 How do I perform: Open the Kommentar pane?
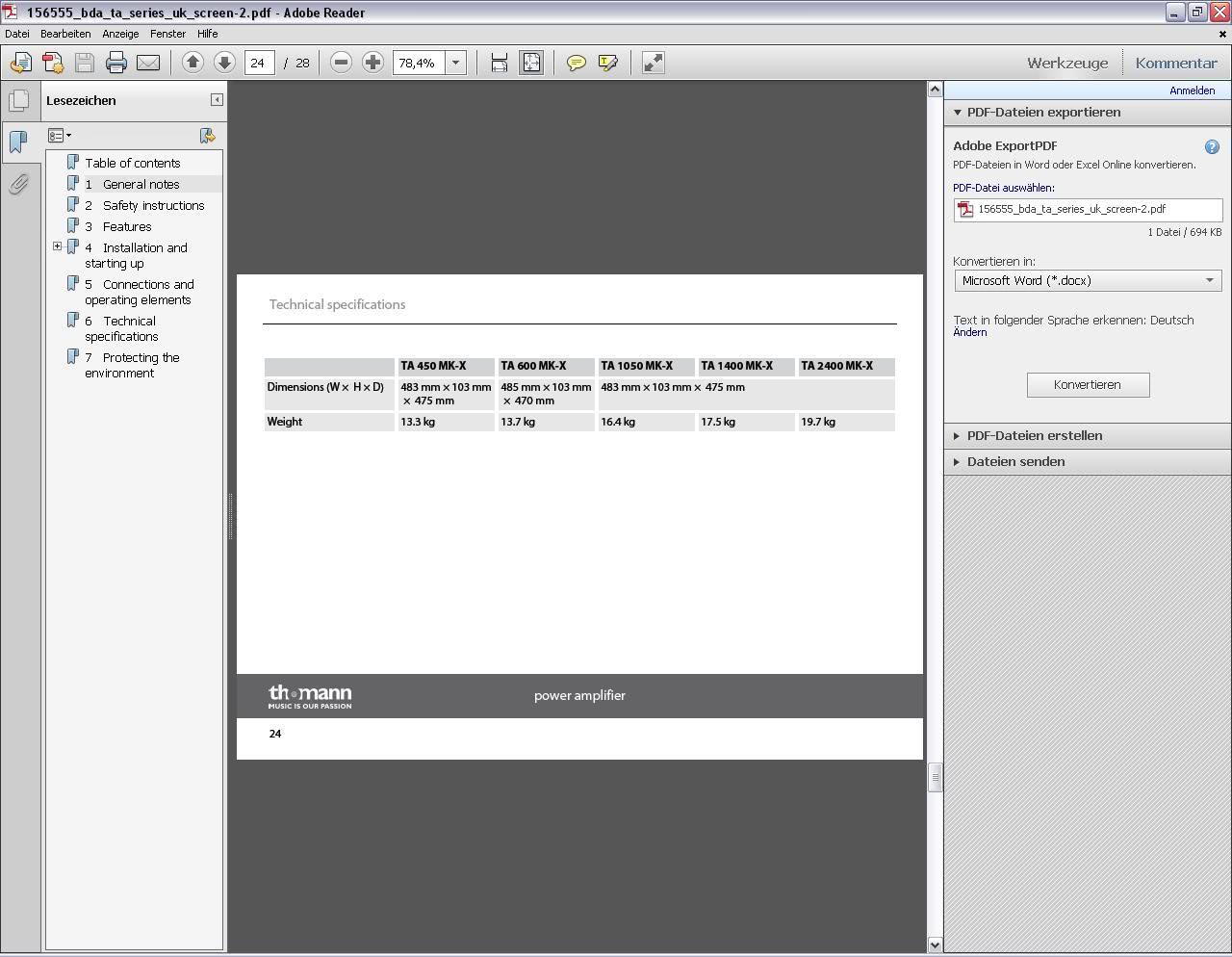(x=1176, y=64)
